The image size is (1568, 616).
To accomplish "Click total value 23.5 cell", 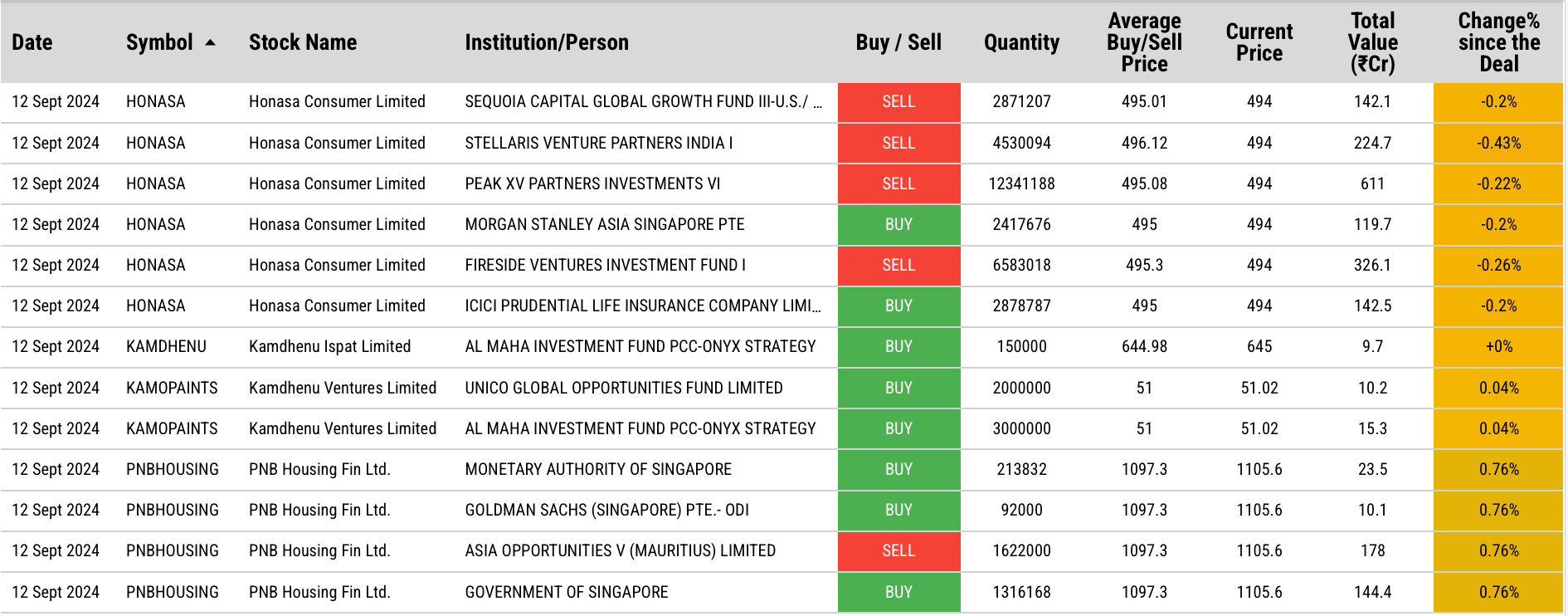I will (1372, 469).
